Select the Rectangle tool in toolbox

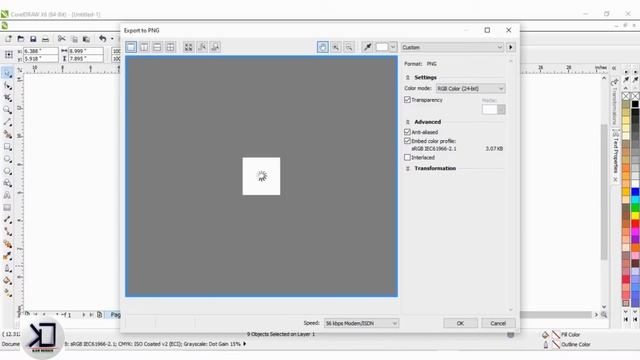[x=7, y=147]
